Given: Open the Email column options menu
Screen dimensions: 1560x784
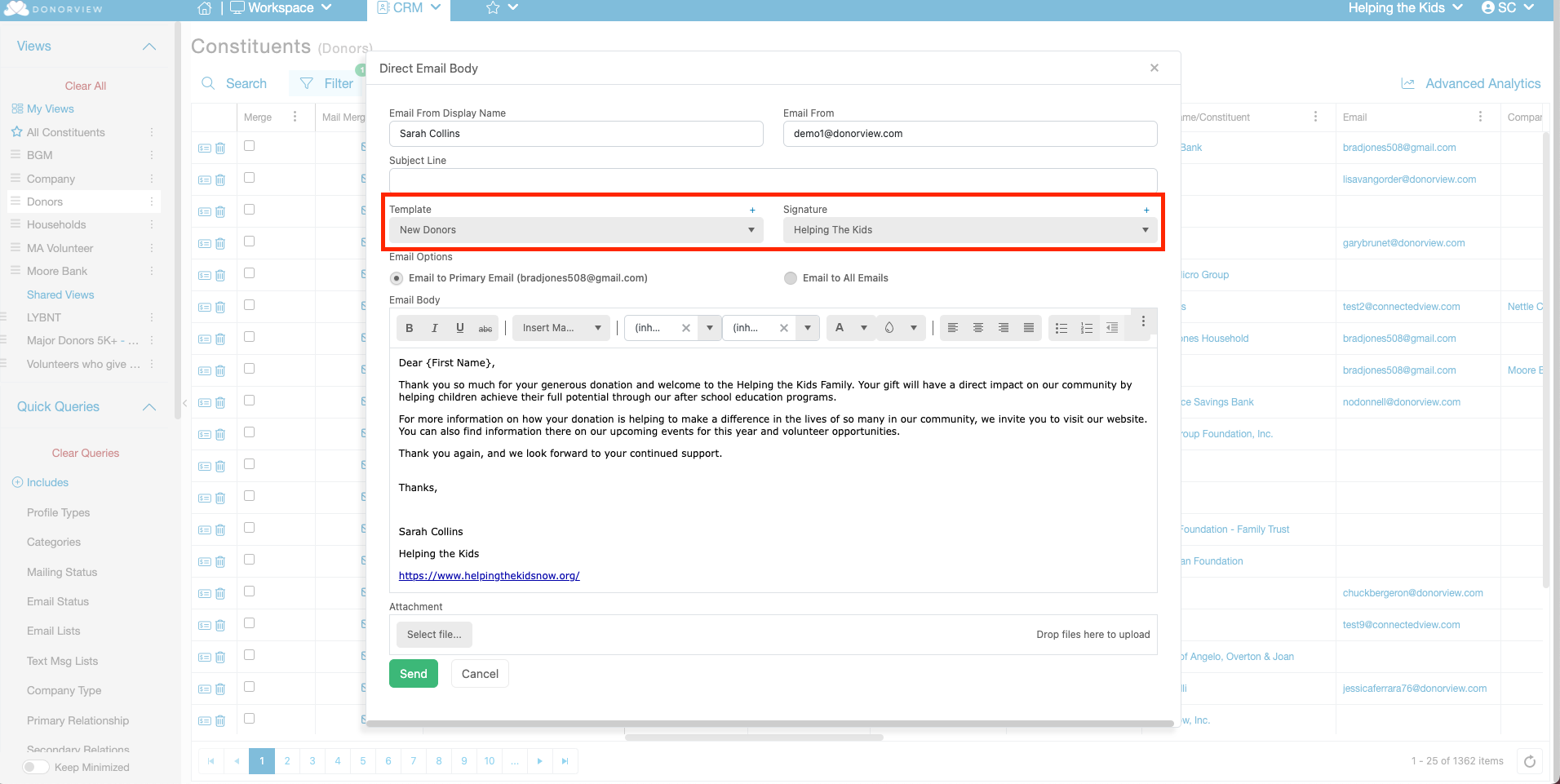Looking at the screenshot, I should (1481, 117).
